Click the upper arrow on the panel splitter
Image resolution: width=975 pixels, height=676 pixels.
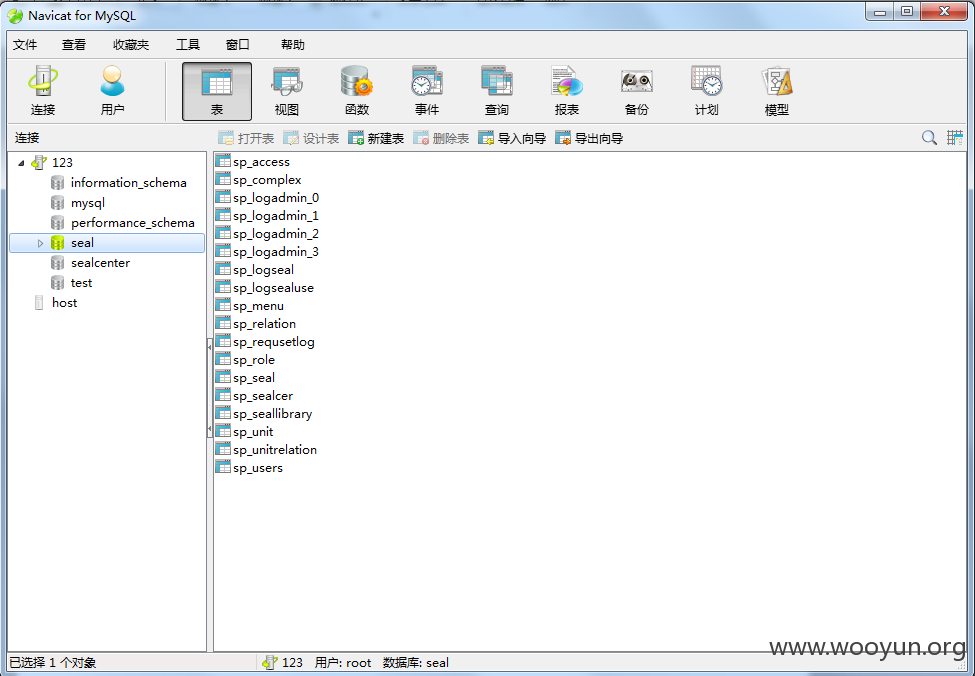[210, 348]
